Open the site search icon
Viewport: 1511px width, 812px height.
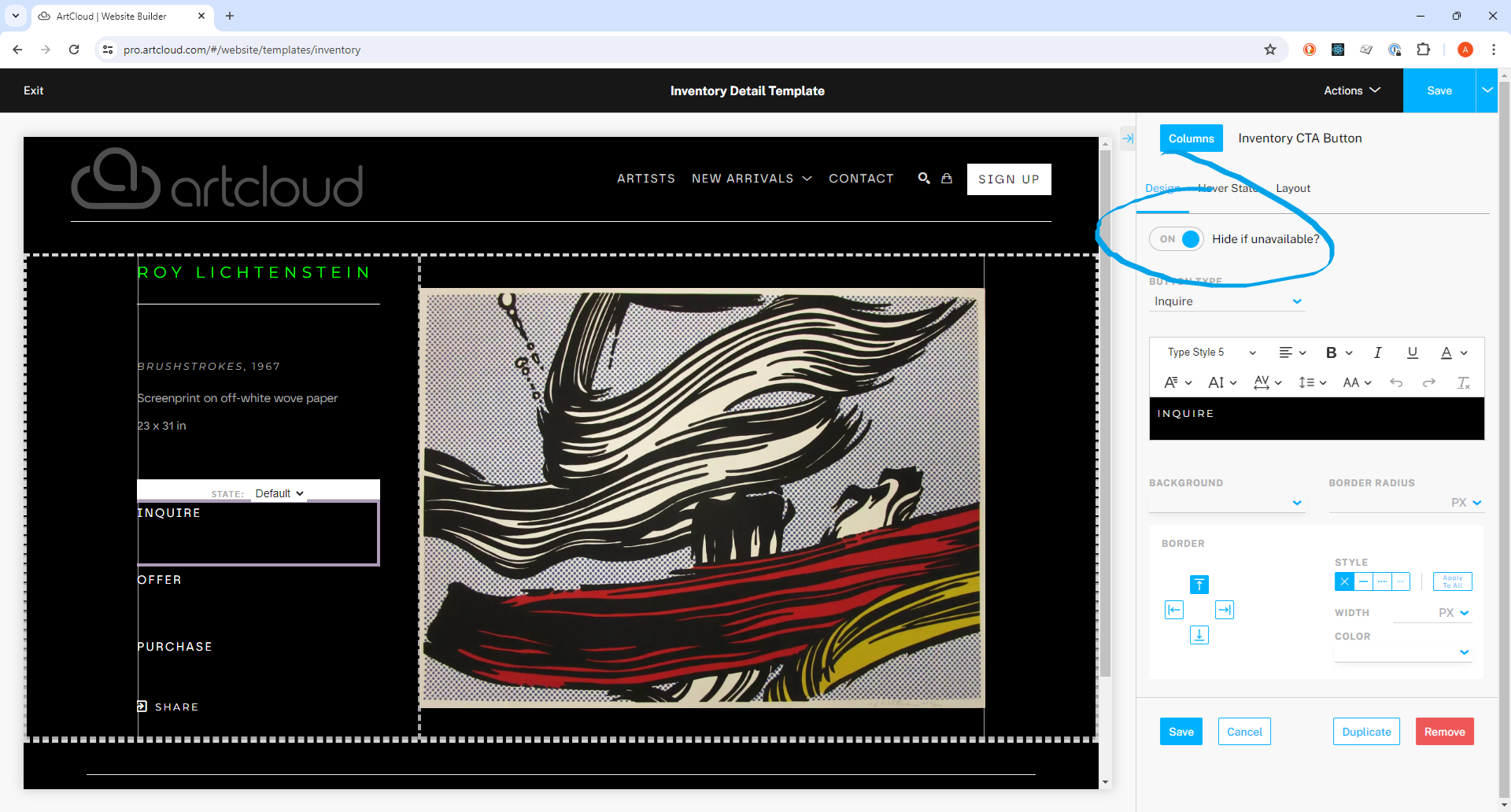[x=924, y=179]
